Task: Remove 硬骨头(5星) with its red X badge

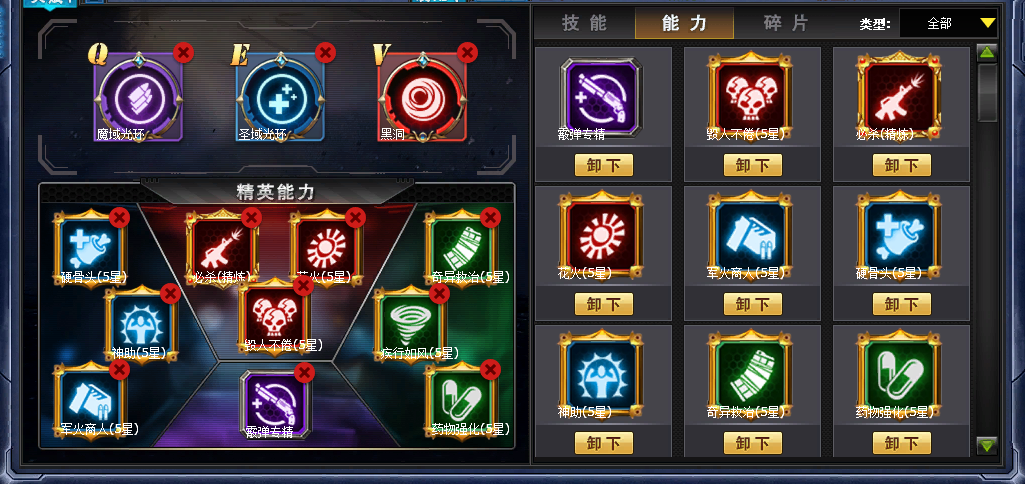Action: tap(120, 217)
